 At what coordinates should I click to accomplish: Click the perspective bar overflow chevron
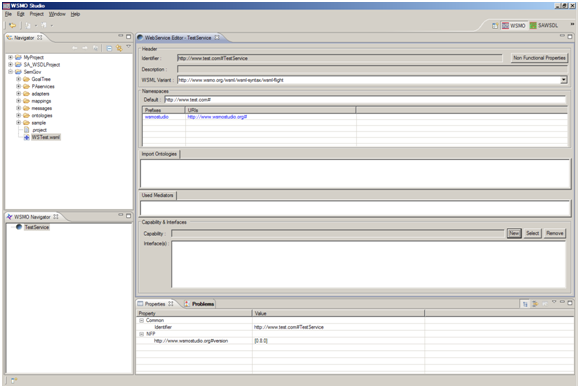(x=572, y=24)
